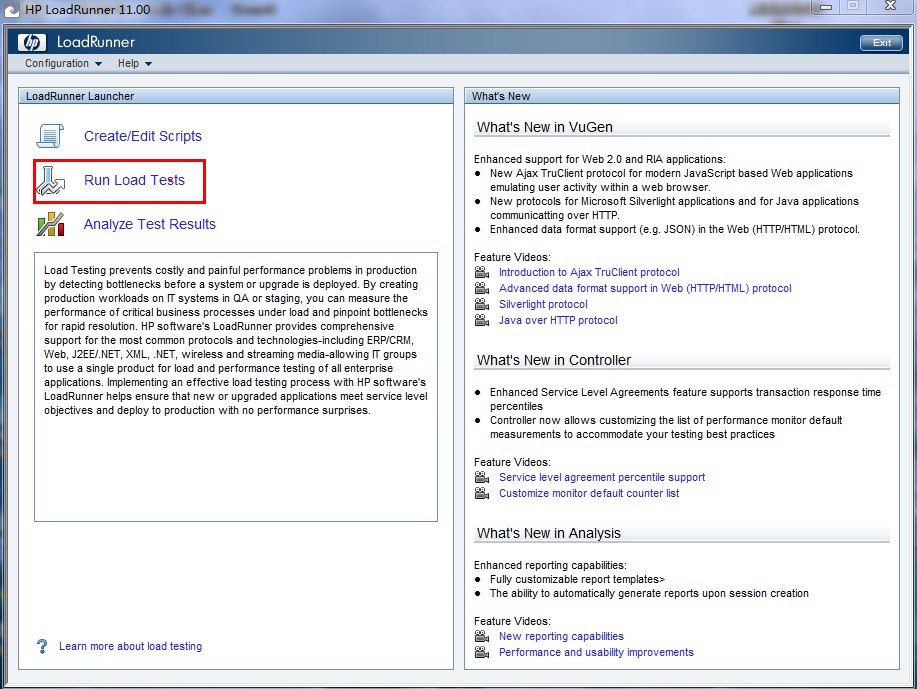Click 'Fully customizable report templates' bullet
The height and width of the screenshot is (689, 917).
577,579
